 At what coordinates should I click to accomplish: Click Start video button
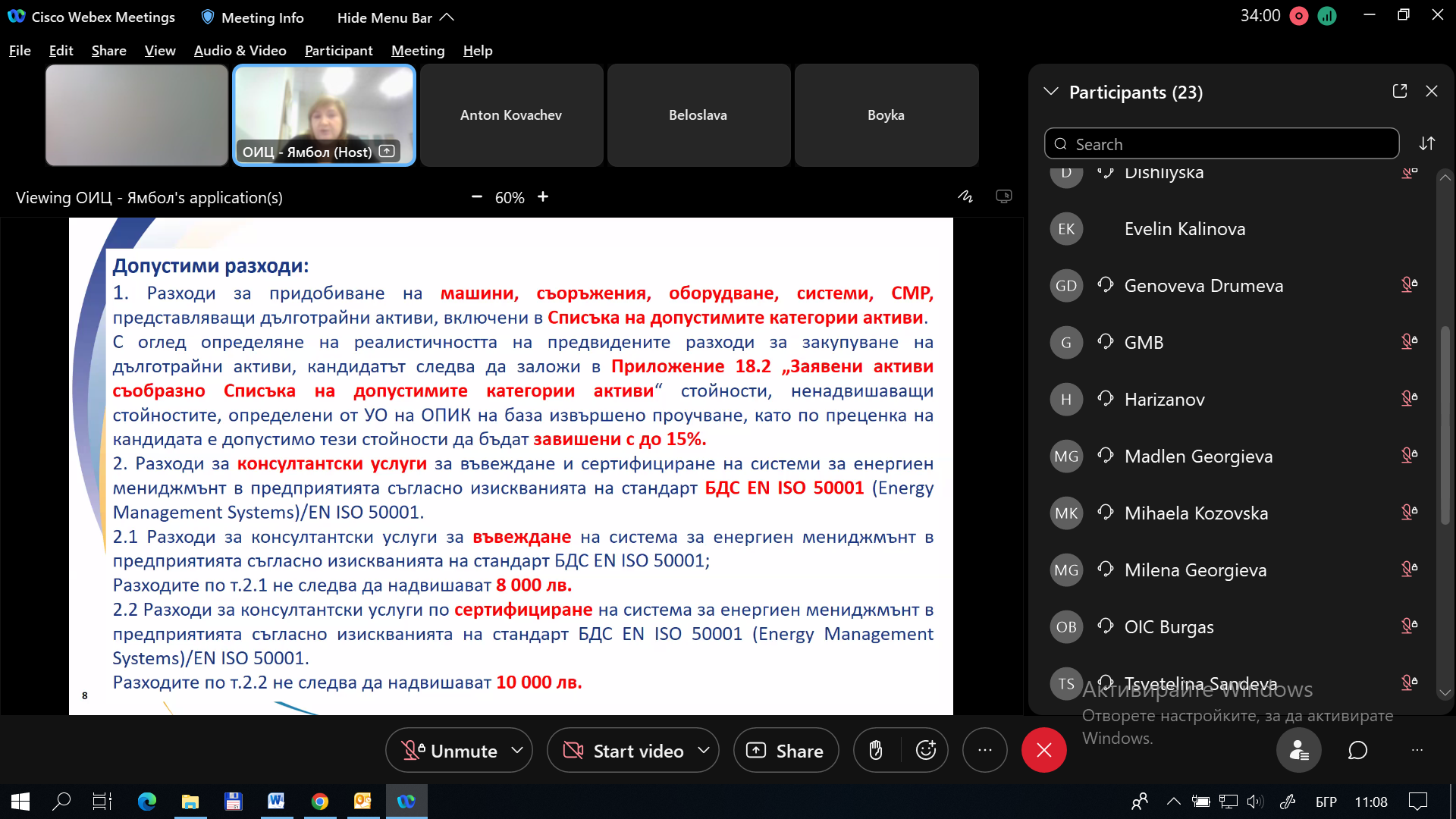pyautogui.click(x=623, y=750)
